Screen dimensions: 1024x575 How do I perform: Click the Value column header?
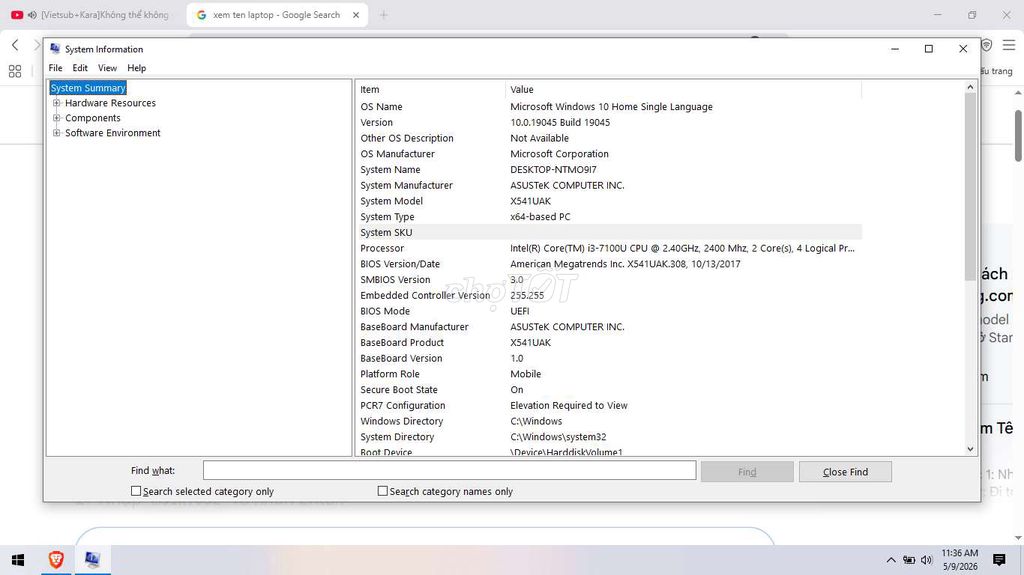coord(683,90)
